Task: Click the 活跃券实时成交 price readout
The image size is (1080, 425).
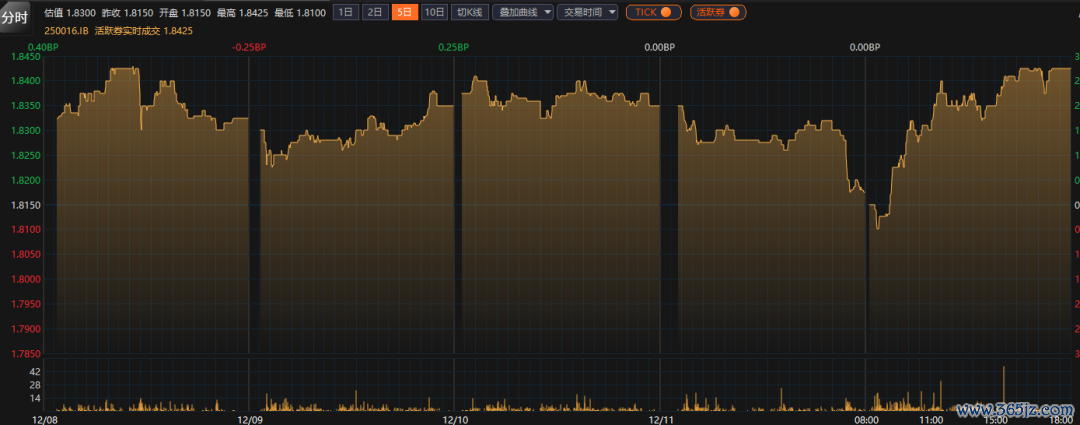Action: click(143, 31)
